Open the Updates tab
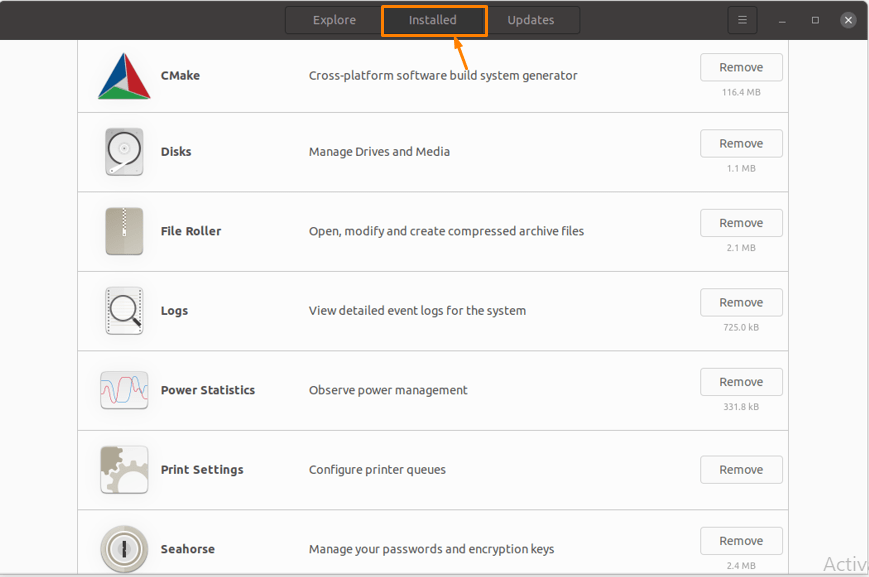 pos(531,20)
